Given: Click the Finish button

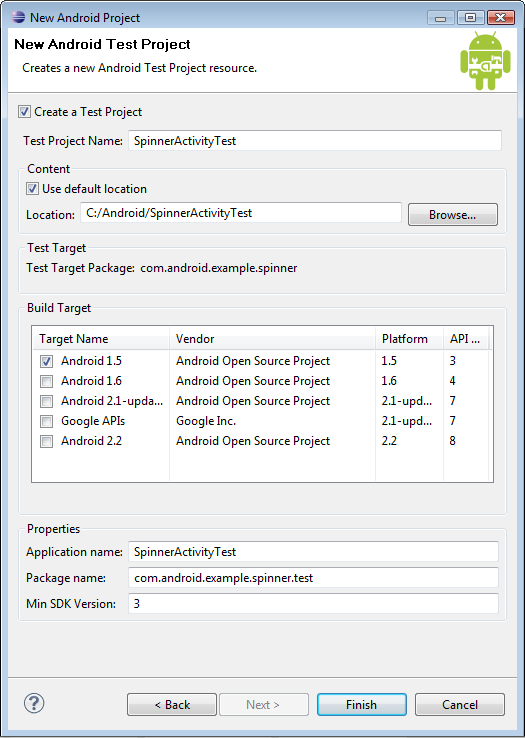Looking at the screenshot, I should click(x=362, y=705).
